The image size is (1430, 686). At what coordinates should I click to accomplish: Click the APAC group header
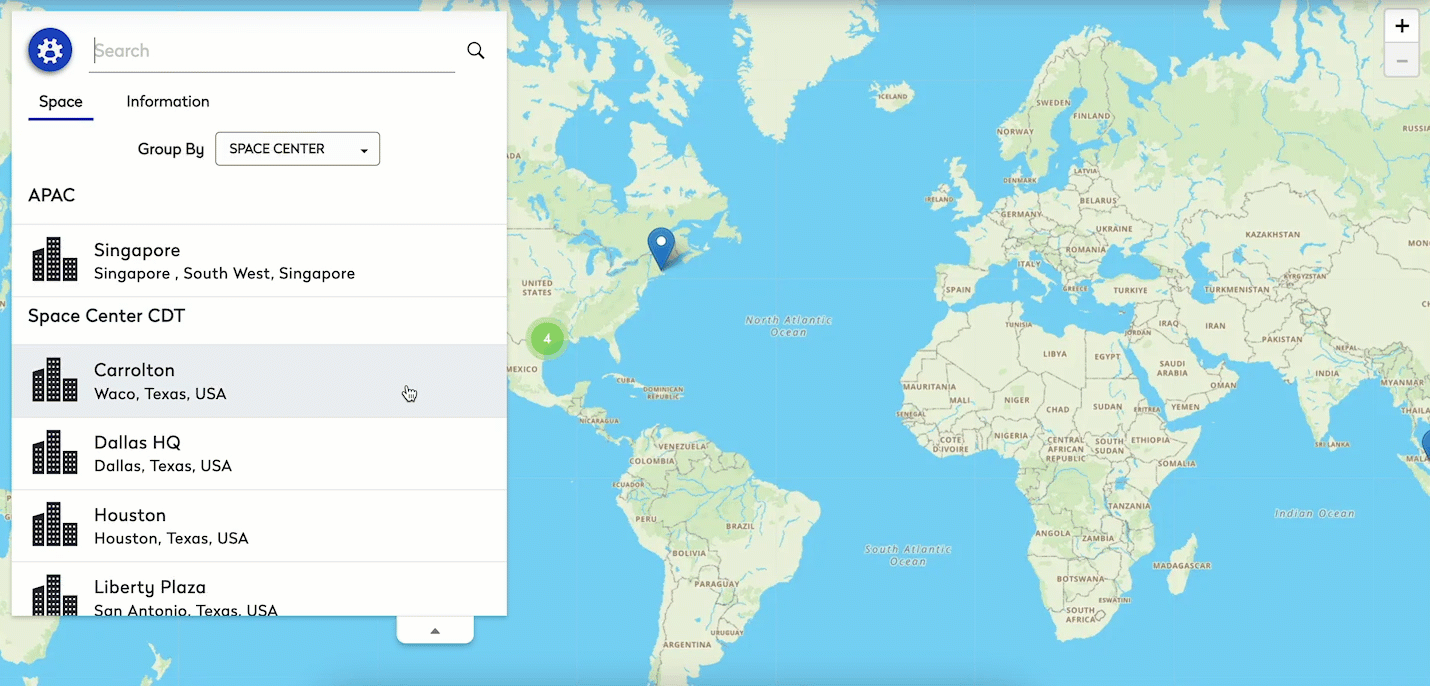point(52,195)
